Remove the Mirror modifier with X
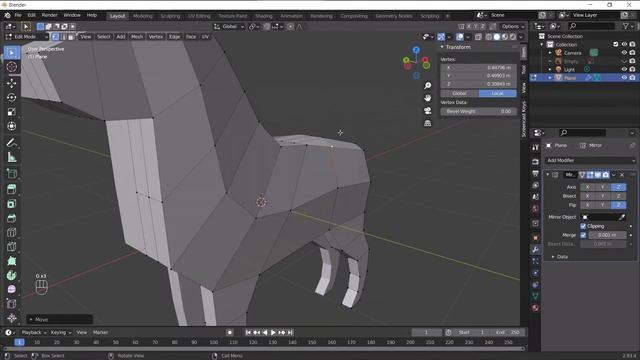 (x=622, y=175)
